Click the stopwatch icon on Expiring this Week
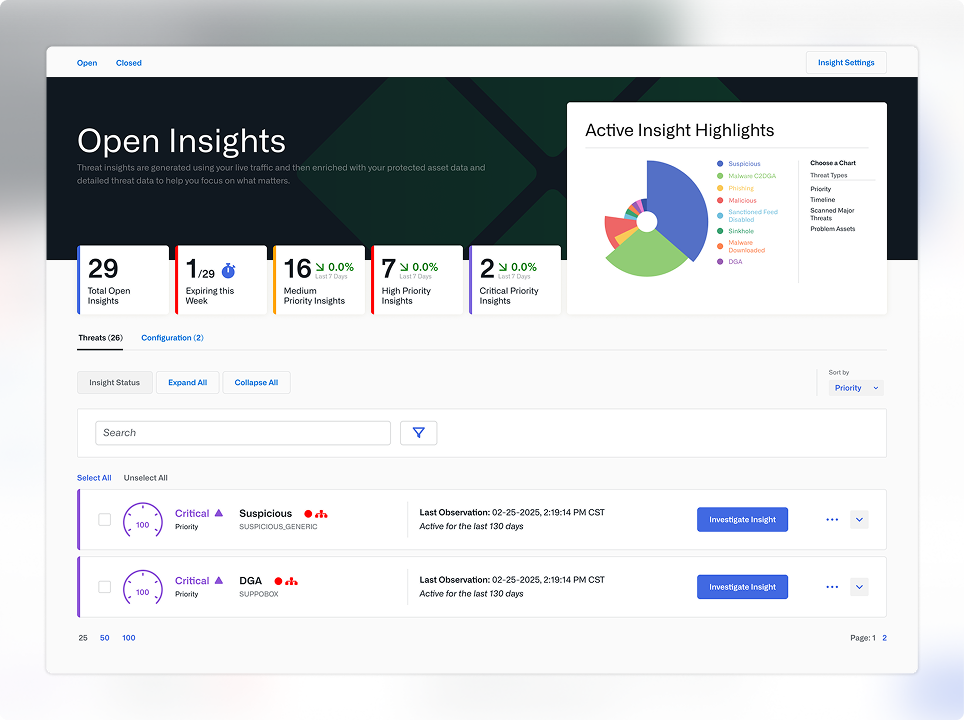 pyautogui.click(x=228, y=271)
